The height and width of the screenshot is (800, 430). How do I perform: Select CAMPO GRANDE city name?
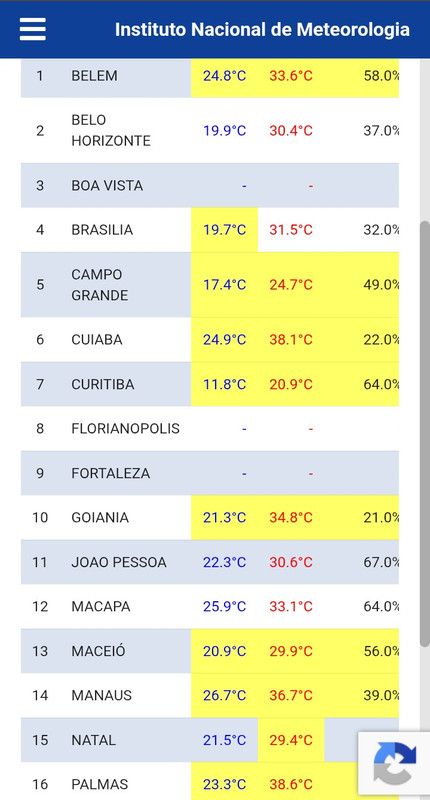[x=99, y=285]
